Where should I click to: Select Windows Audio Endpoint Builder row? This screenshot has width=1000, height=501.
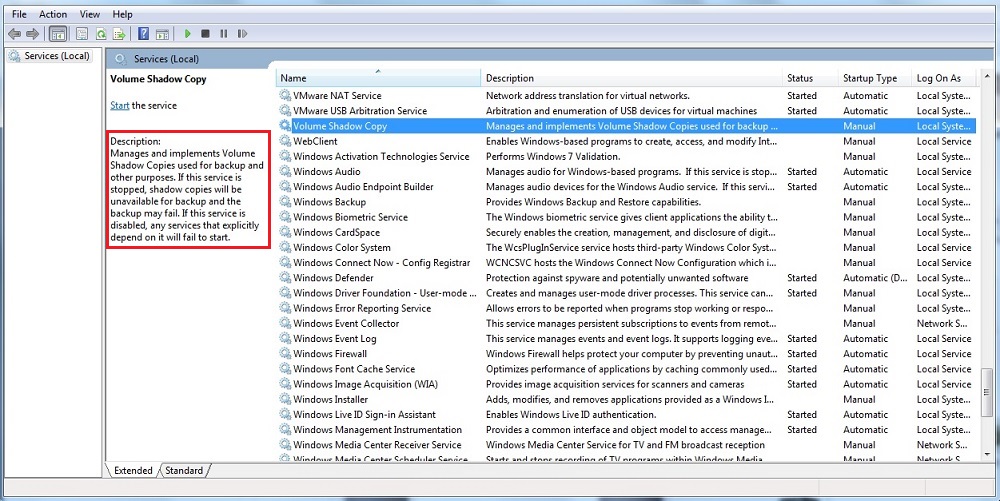(626, 187)
